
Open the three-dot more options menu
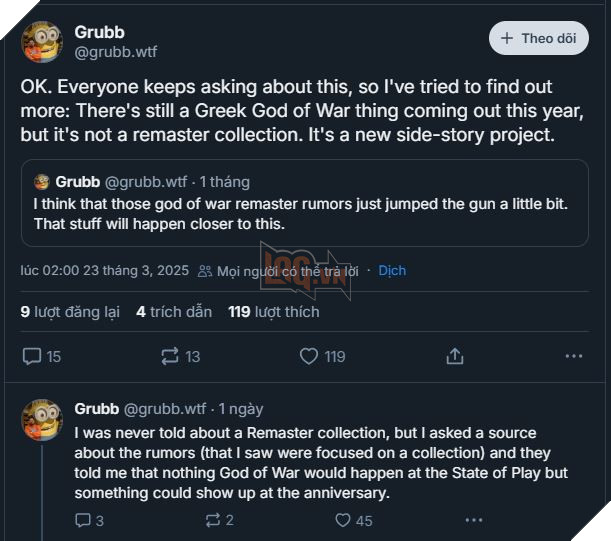tap(573, 356)
